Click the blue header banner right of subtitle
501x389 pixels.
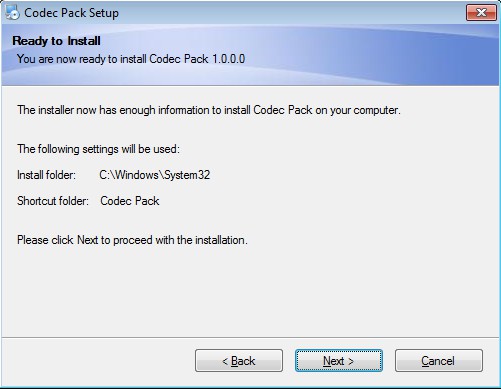click(x=367, y=59)
